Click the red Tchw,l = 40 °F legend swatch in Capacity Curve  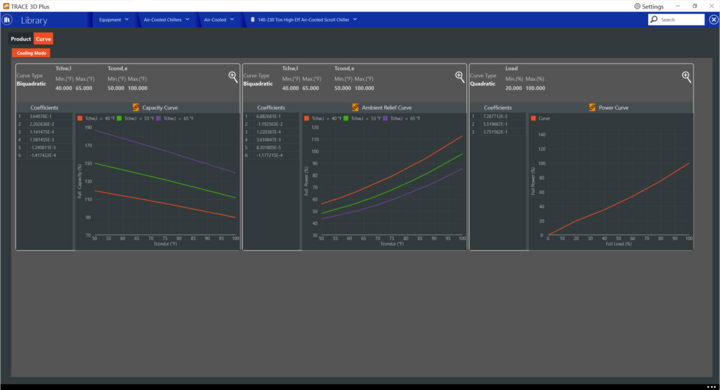pyautogui.click(x=80, y=119)
